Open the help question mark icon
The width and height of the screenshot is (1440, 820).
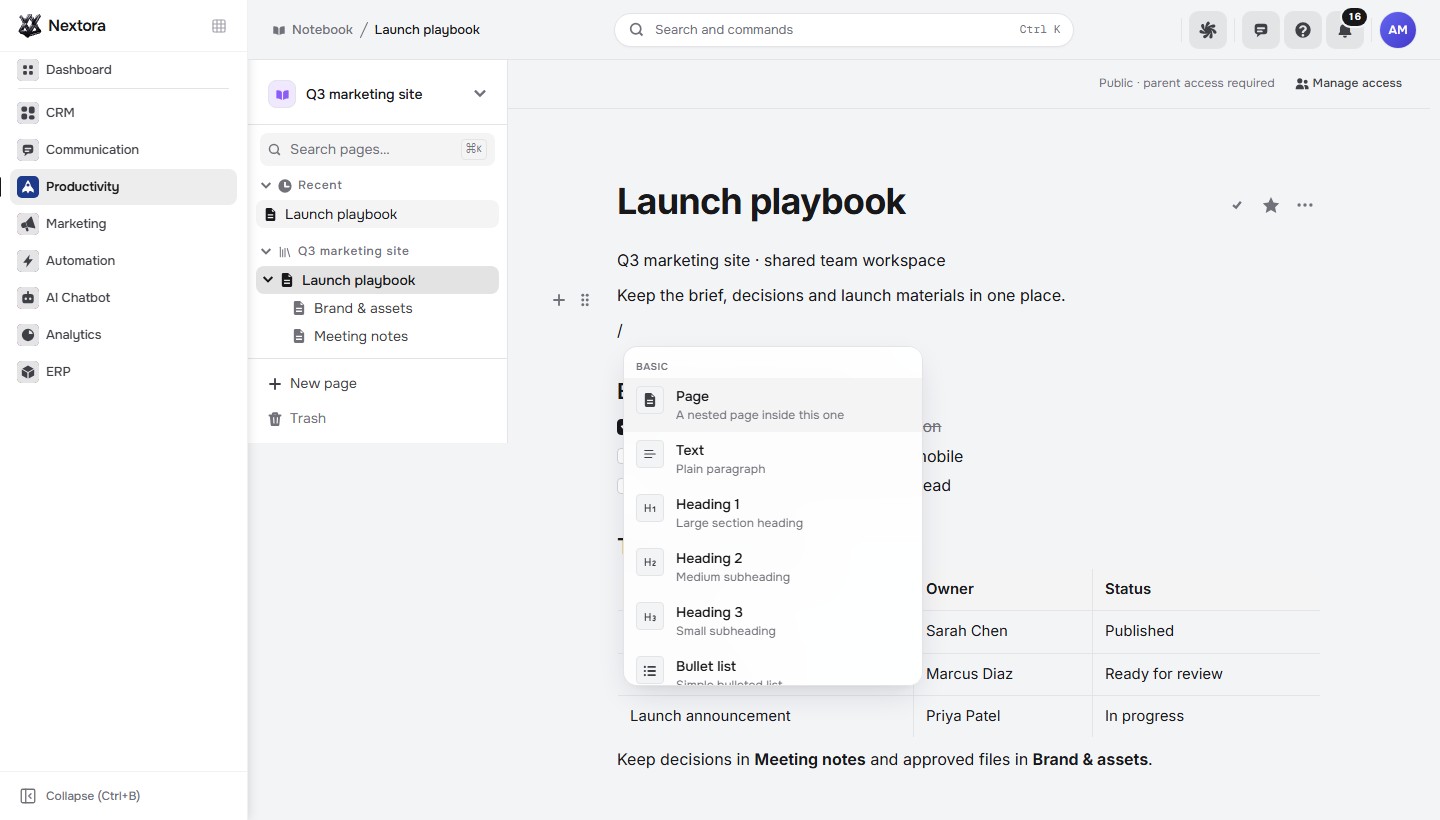tap(1303, 30)
